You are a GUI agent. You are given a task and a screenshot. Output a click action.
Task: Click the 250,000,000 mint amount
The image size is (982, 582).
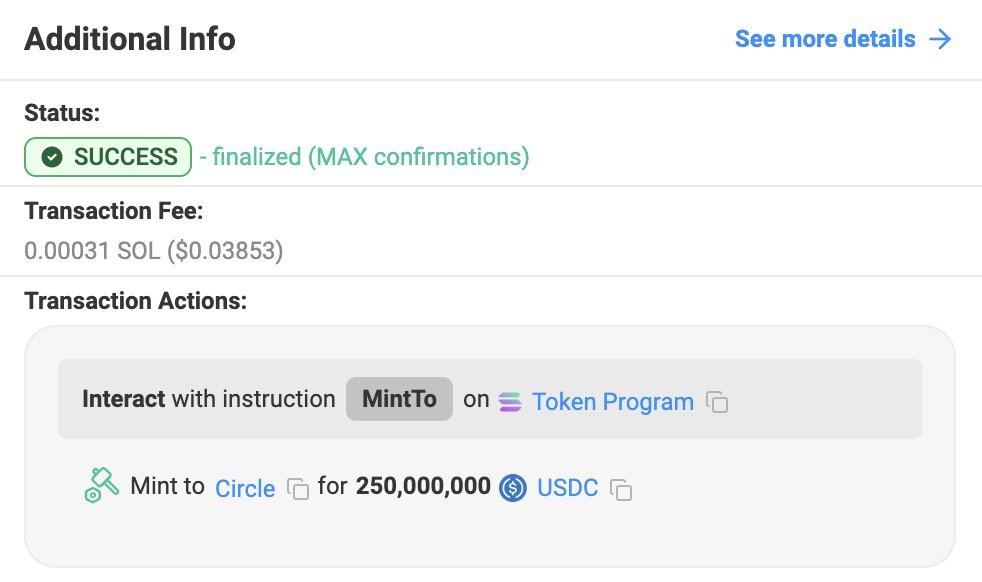coord(423,487)
